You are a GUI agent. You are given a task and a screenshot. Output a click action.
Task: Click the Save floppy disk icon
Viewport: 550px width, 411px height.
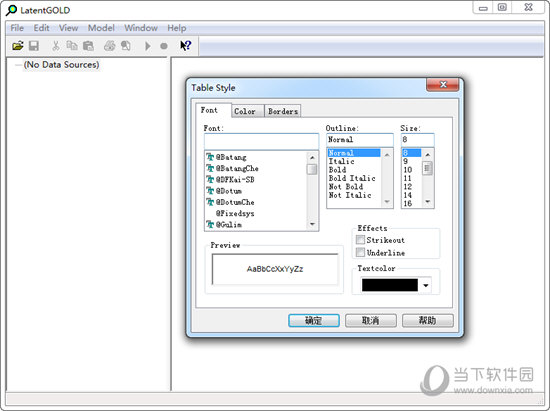[x=34, y=46]
